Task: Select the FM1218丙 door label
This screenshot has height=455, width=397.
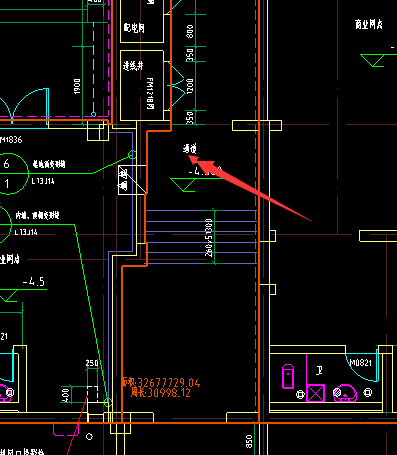Action: pyautogui.click(x=150, y=94)
